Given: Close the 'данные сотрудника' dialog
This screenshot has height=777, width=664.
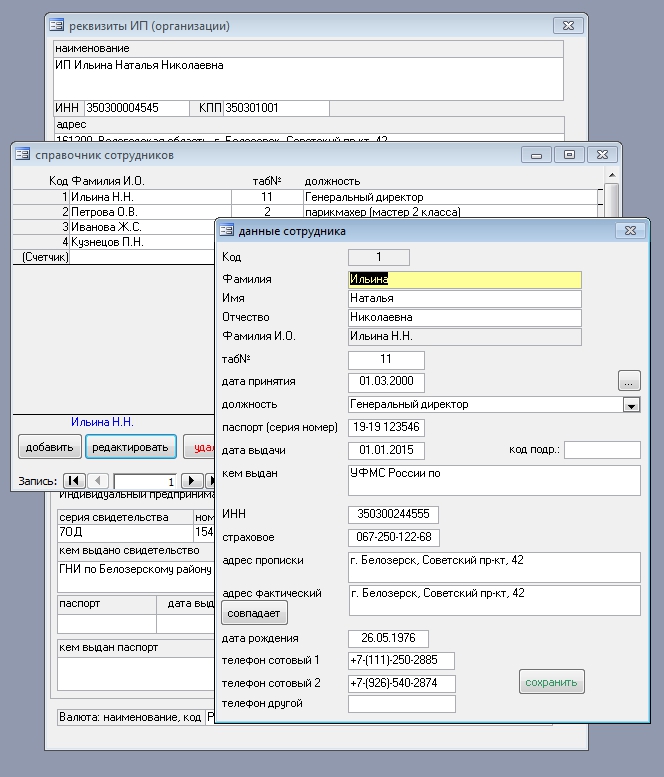Looking at the screenshot, I should coord(629,231).
